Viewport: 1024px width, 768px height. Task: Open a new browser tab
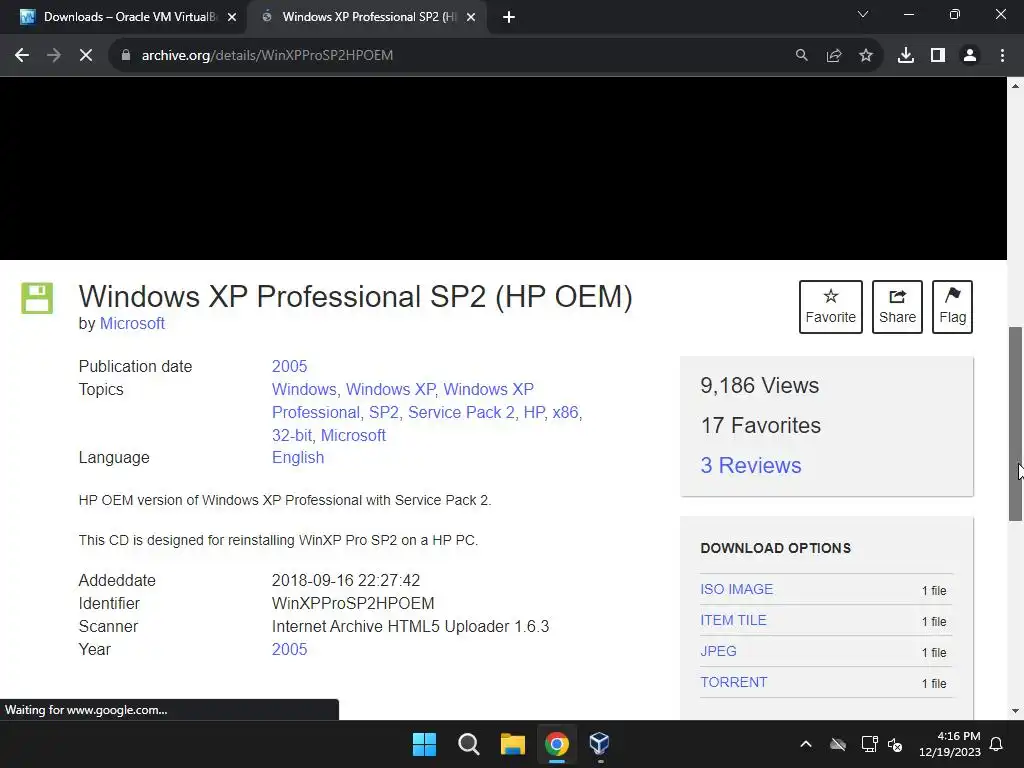[x=509, y=17]
